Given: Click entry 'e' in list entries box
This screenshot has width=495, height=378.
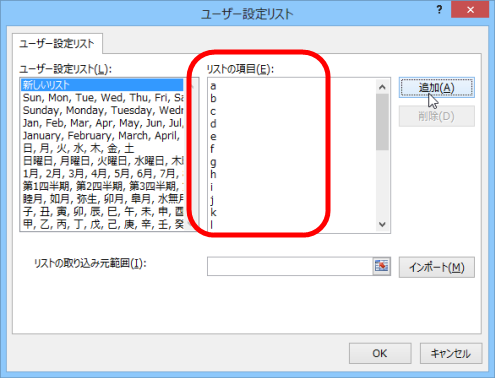Looking at the screenshot, I should [213, 137].
